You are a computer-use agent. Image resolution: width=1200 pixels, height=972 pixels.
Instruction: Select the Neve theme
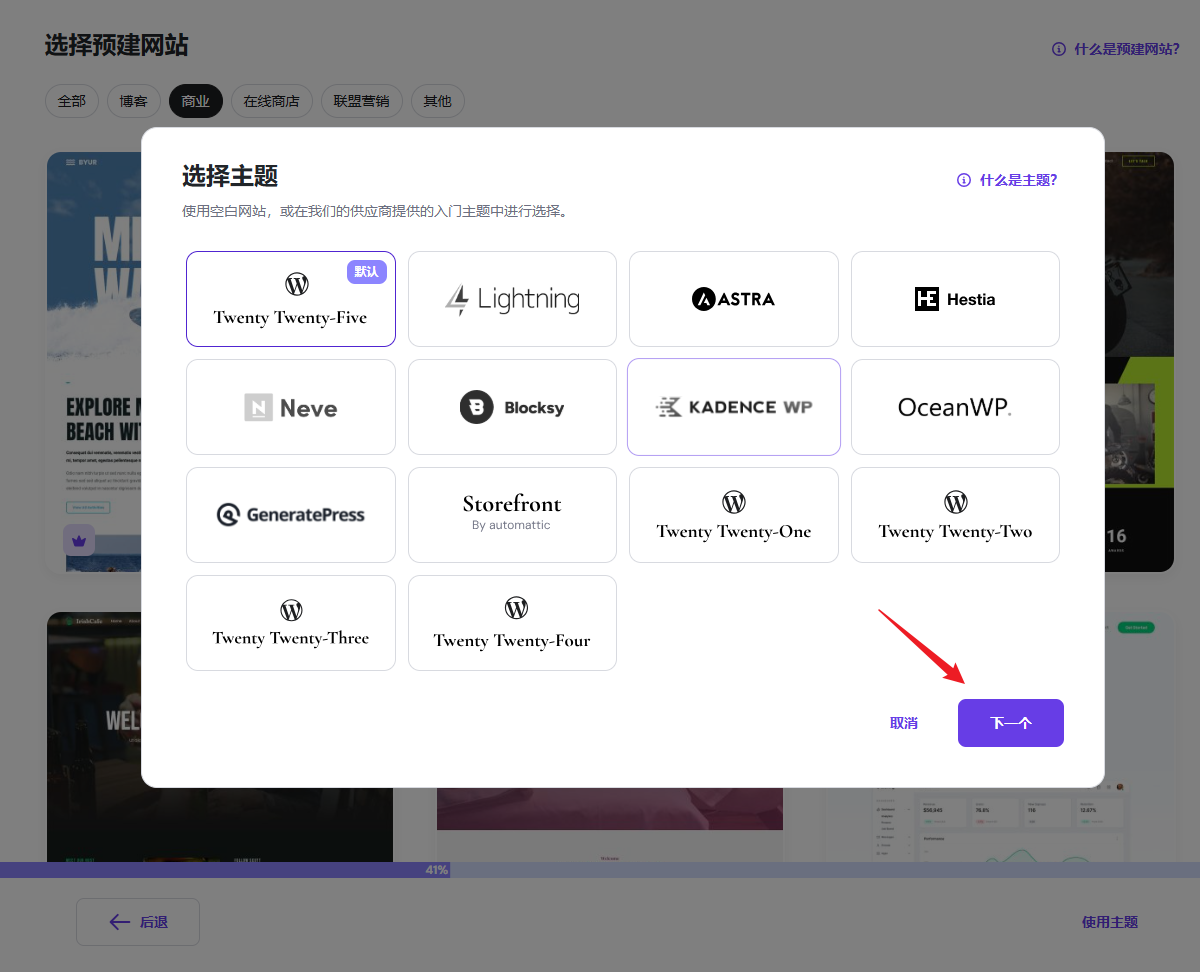point(290,408)
